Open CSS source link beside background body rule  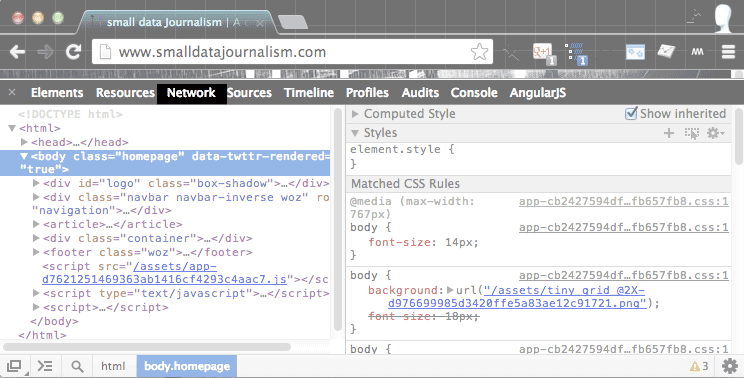623,275
